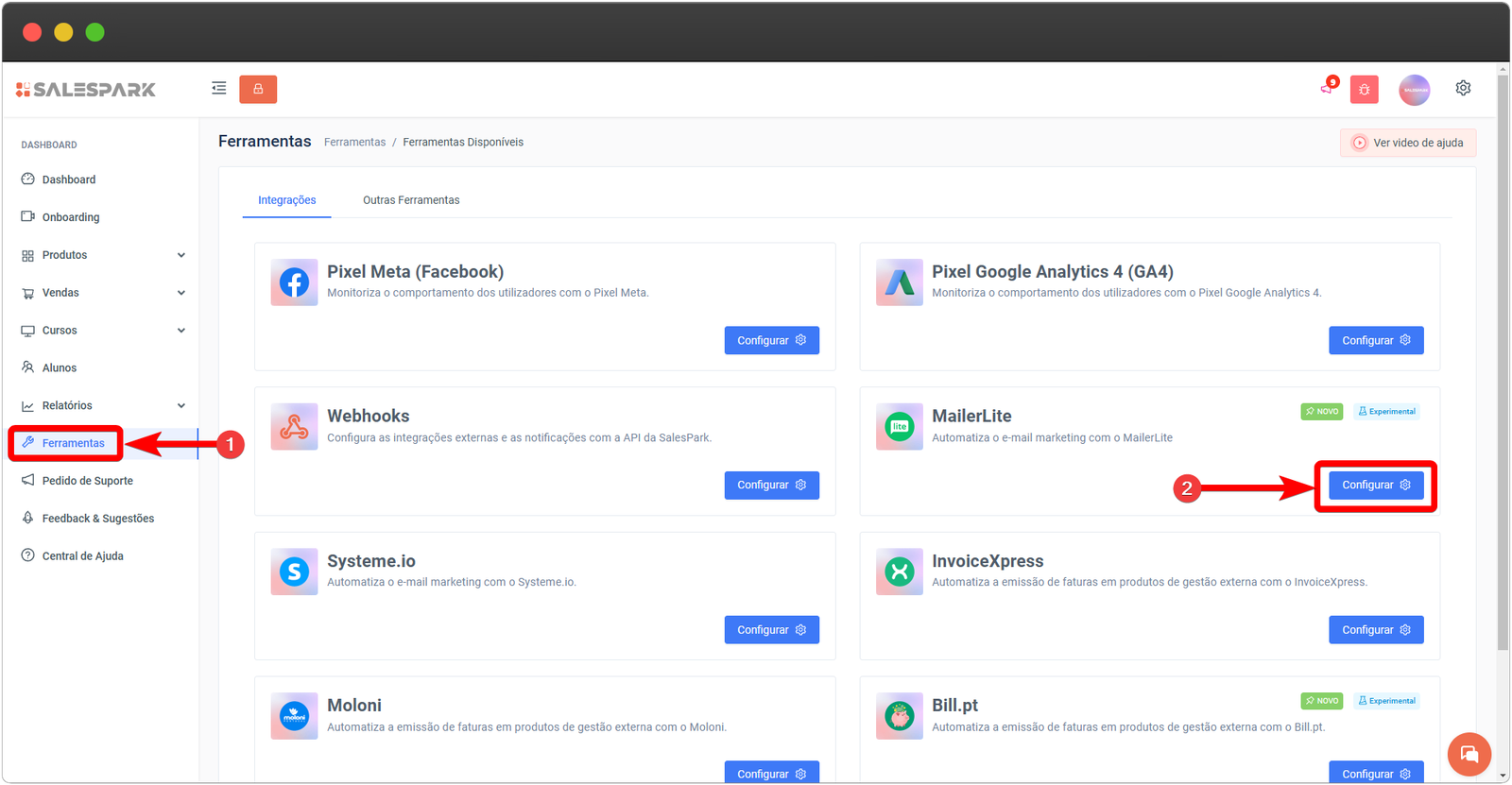
Task: Select the Integrações tab
Action: click(286, 200)
